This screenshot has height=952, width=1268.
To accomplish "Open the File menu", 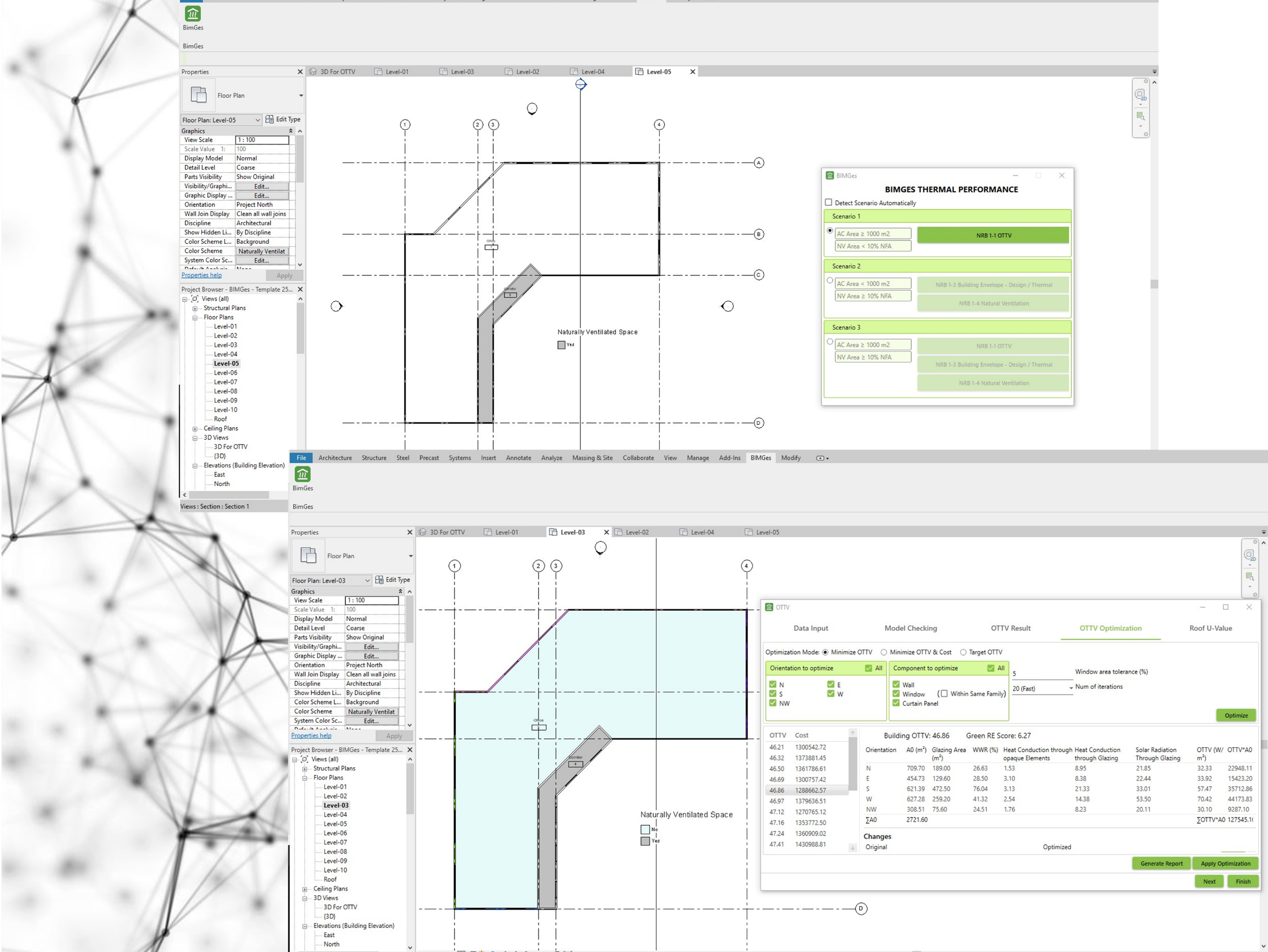I will click(301, 458).
